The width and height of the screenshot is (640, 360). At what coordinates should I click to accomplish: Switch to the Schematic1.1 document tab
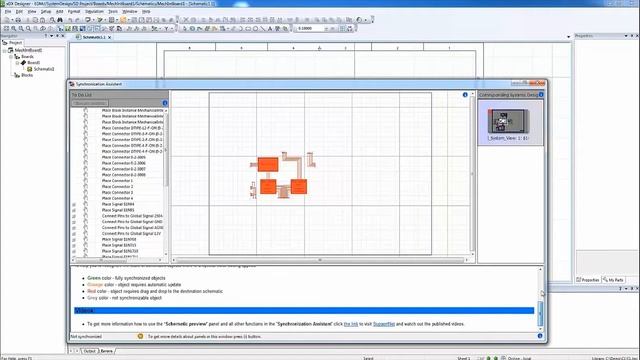(x=93, y=37)
